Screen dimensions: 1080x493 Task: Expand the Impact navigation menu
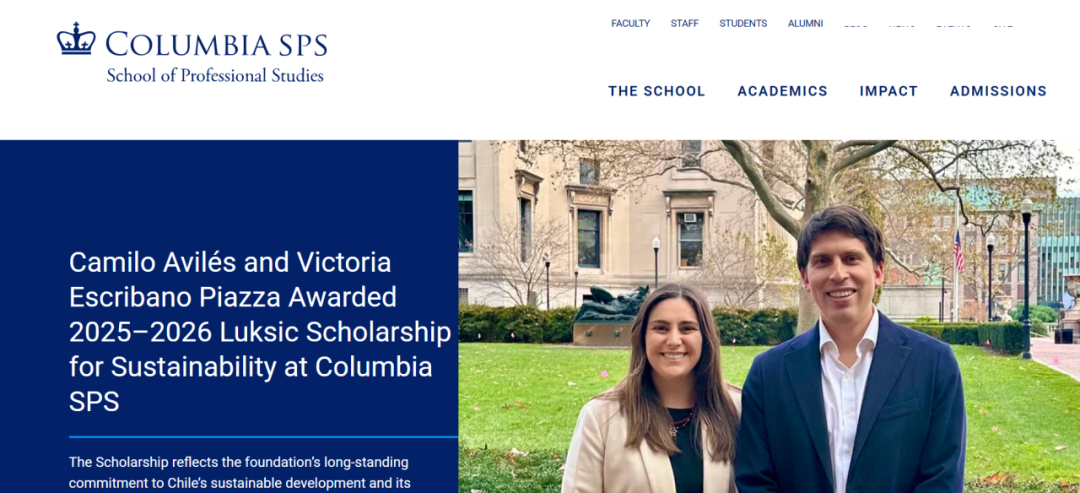889,91
